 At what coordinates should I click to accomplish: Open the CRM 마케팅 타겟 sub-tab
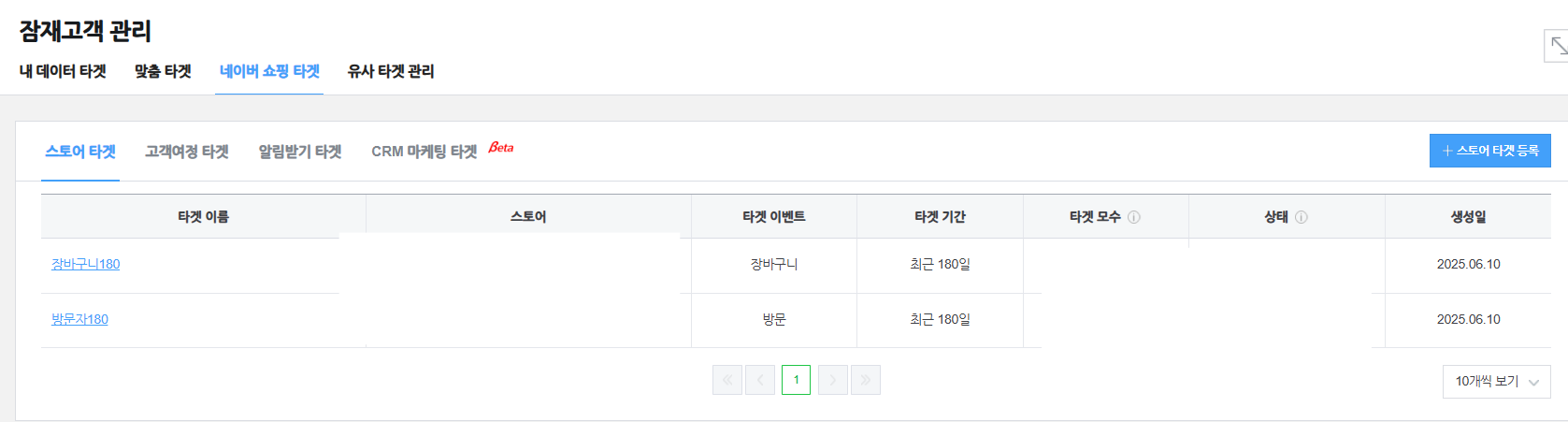tap(424, 152)
